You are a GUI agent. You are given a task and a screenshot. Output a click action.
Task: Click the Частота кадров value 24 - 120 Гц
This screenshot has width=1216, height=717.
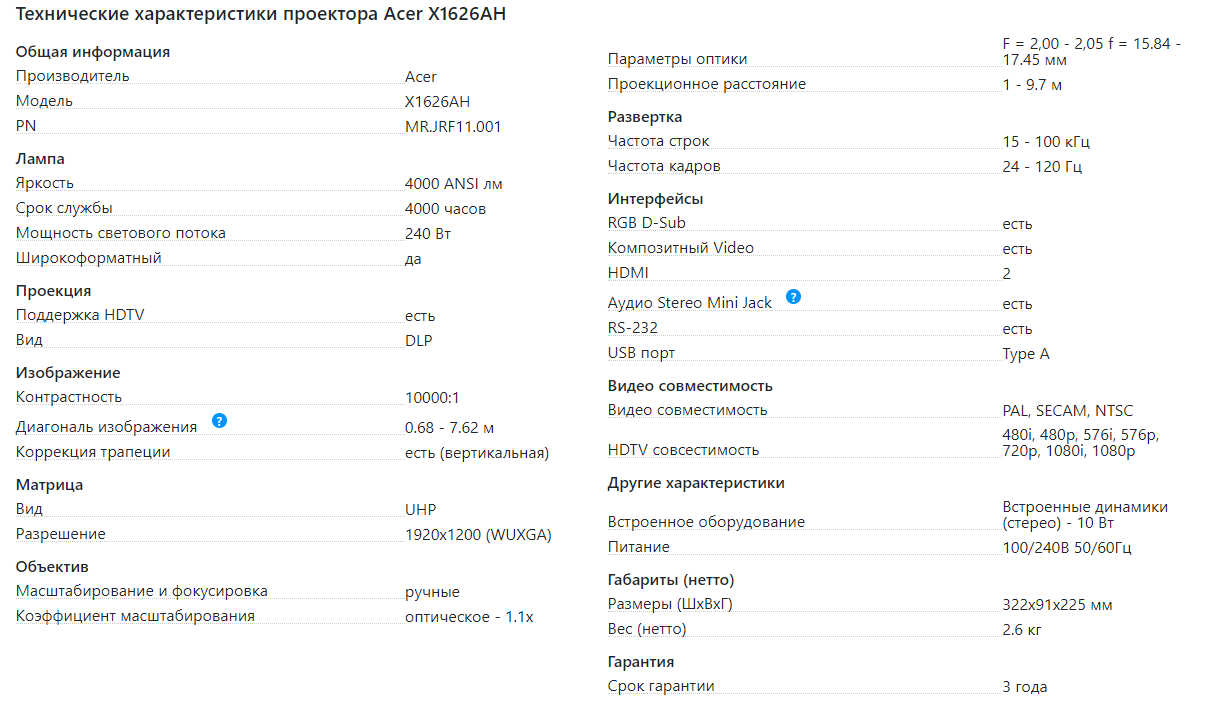click(1042, 167)
